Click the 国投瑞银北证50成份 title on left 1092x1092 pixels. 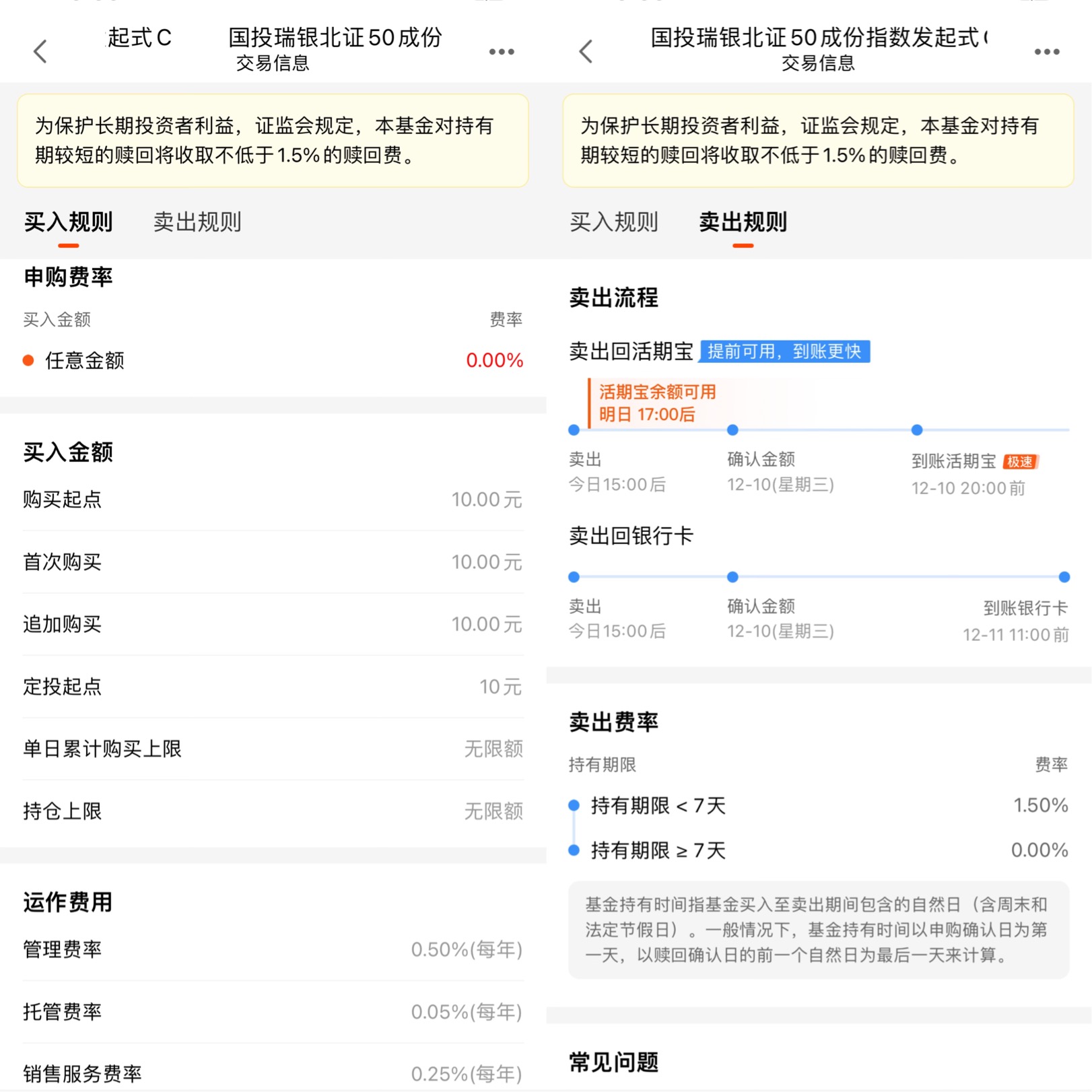pyautogui.click(x=335, y=37)
